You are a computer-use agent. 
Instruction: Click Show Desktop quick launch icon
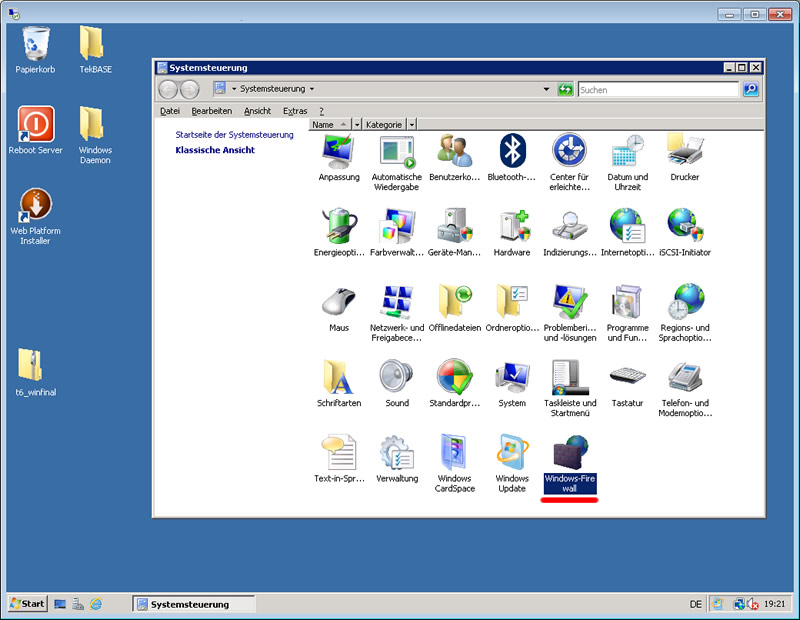click(x=60, y=604)
